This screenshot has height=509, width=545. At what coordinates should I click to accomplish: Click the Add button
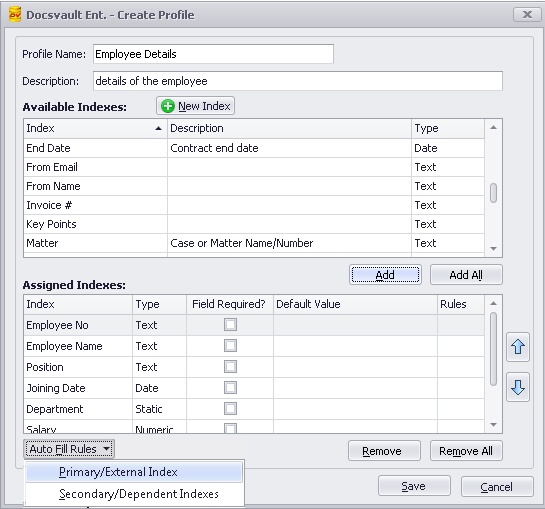(385, 275)
